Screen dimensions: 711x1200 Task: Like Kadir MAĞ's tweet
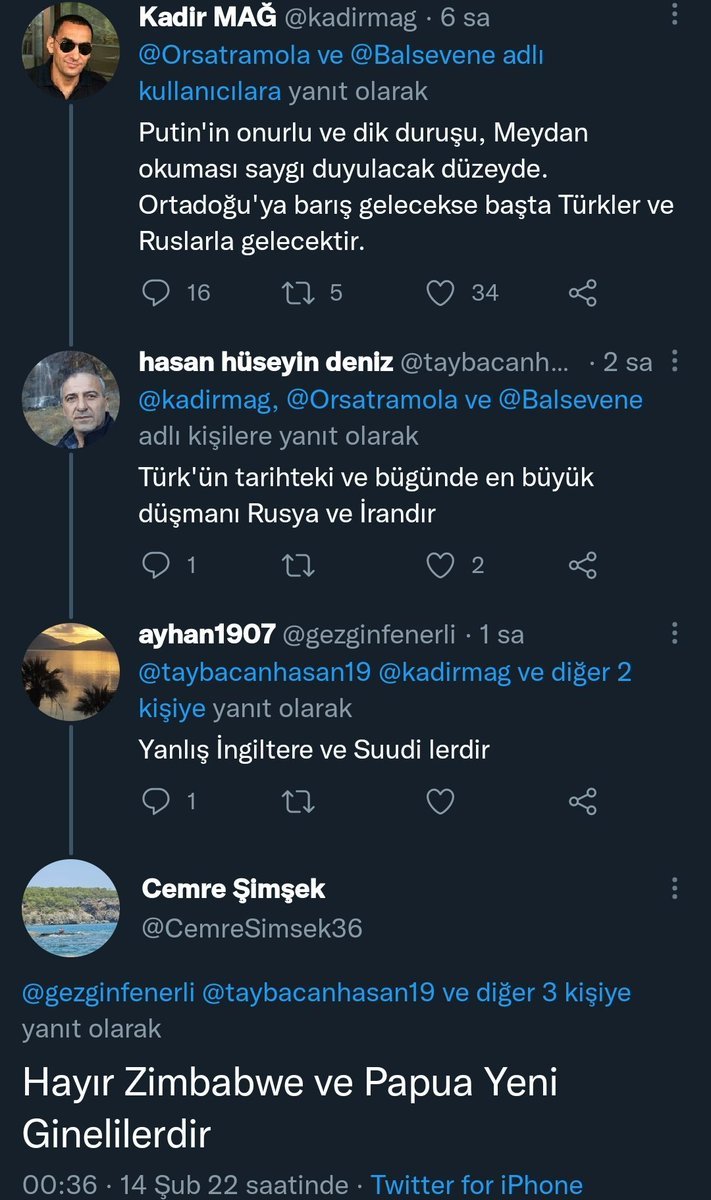[441, 292]
